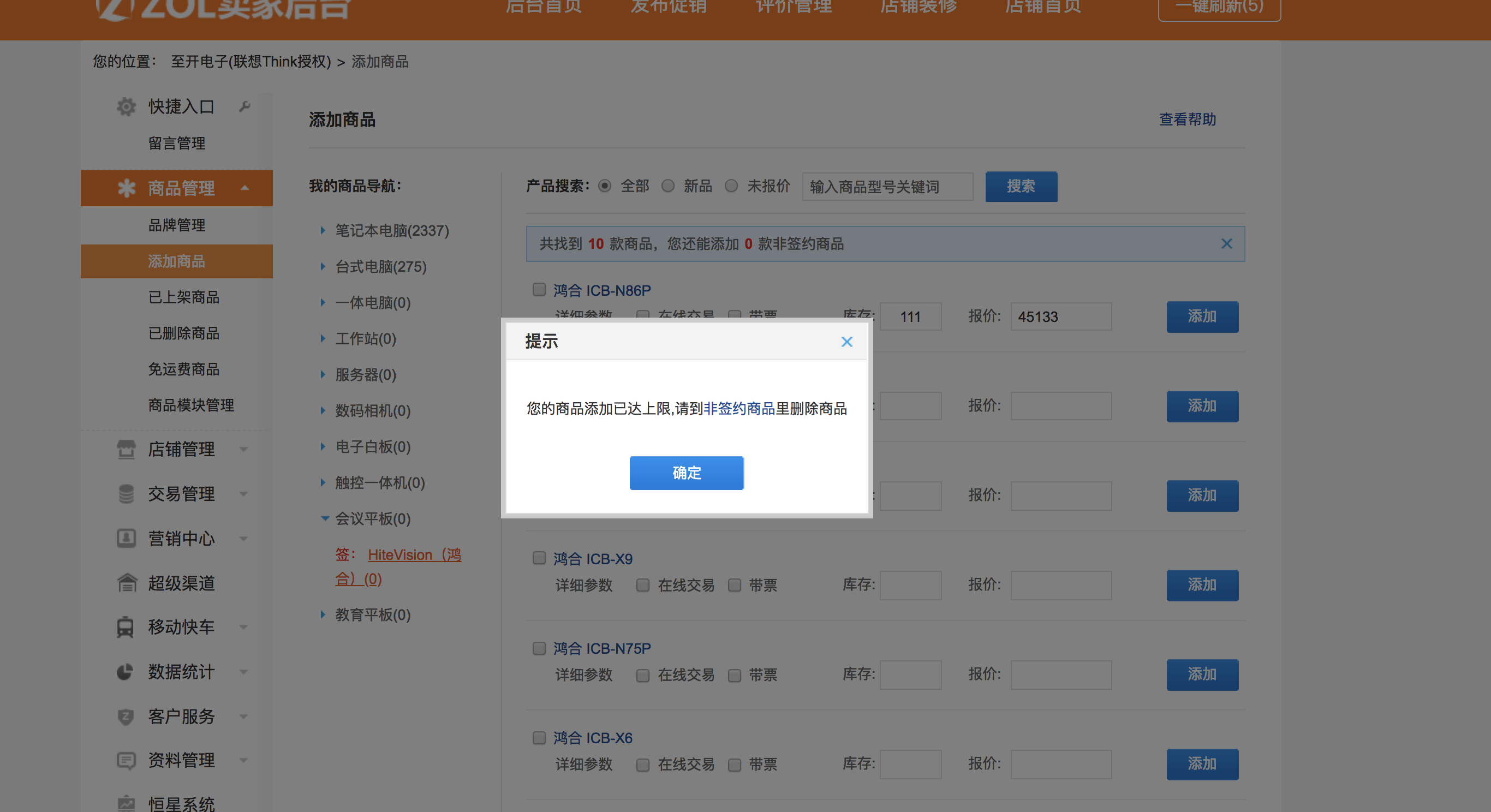Confirm the dialog with 确定
Viewport: 1491px width, 812px height.
(x=687, y=473)
